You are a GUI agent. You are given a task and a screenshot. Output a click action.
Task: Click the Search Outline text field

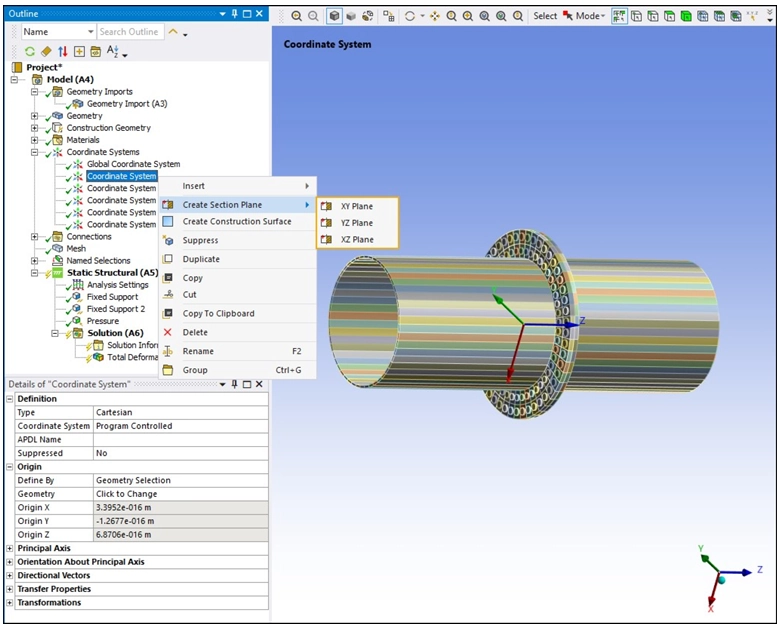[x=130, y=32]
